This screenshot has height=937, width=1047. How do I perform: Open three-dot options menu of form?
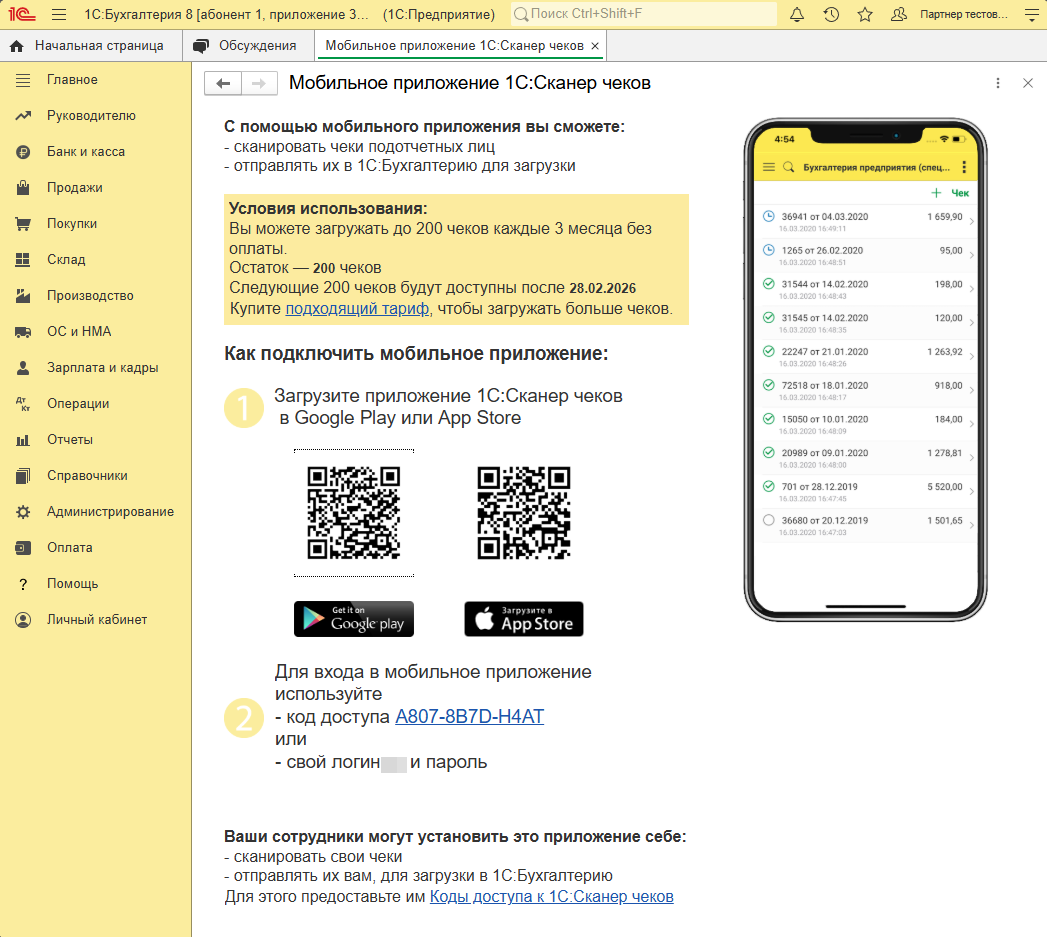(998, 84)
